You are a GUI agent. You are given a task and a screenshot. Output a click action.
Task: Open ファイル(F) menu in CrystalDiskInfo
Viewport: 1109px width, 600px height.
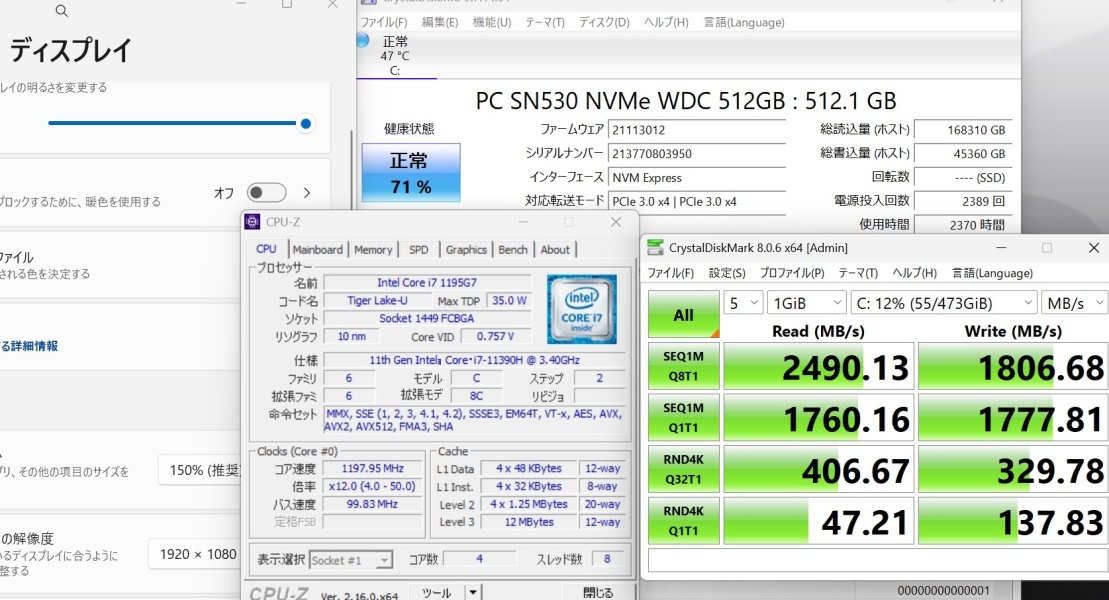pos(384,23)
